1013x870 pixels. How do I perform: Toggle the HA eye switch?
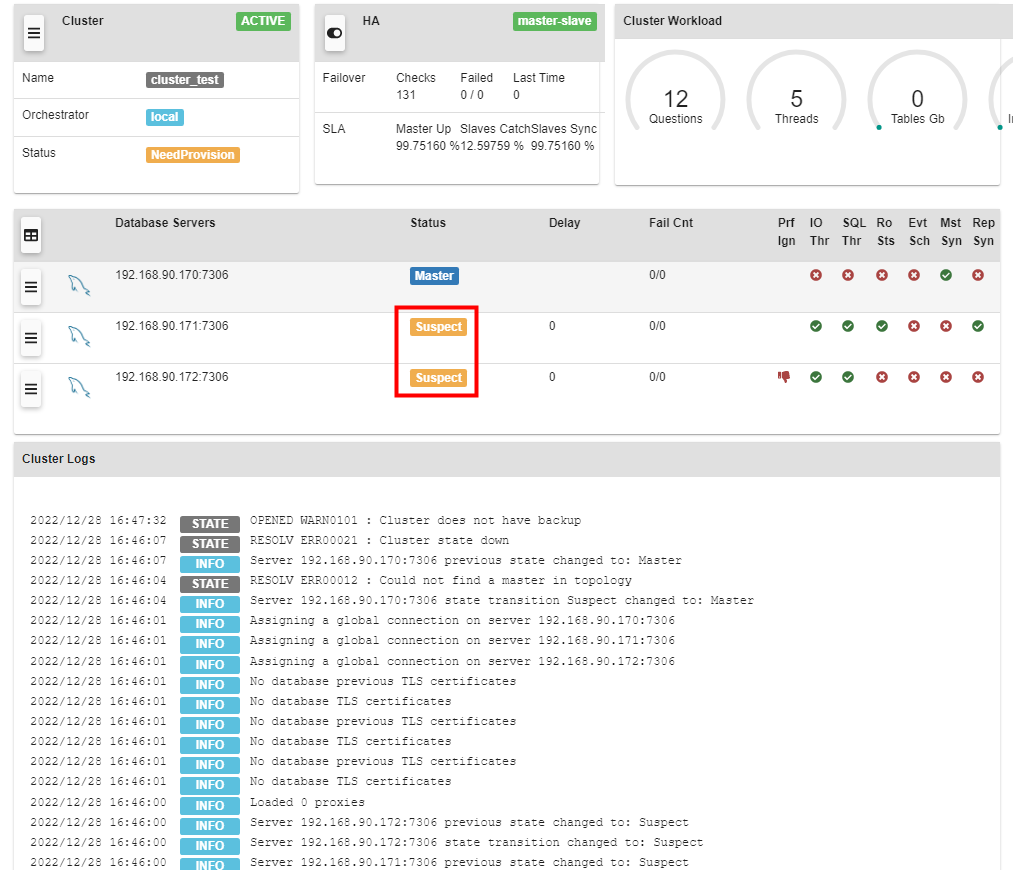pyautogui.click(x=333, y=31)
